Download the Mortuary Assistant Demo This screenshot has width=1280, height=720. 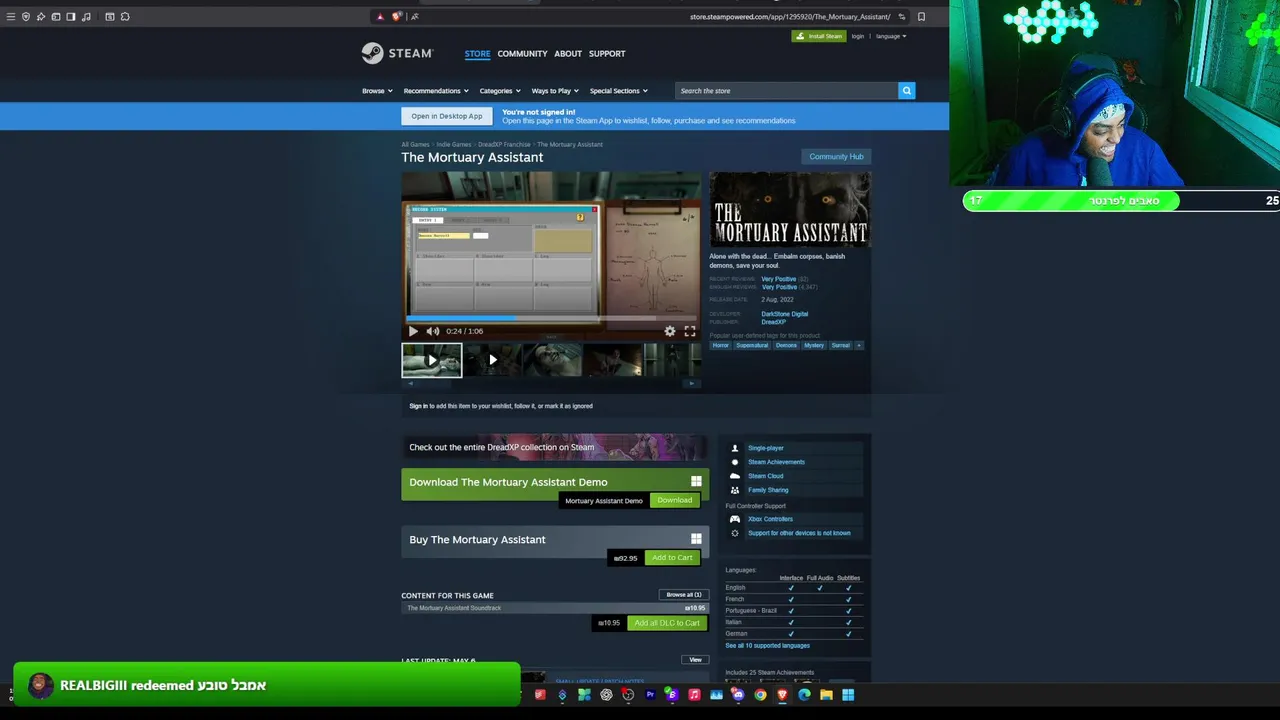click(x=674, y=500)
